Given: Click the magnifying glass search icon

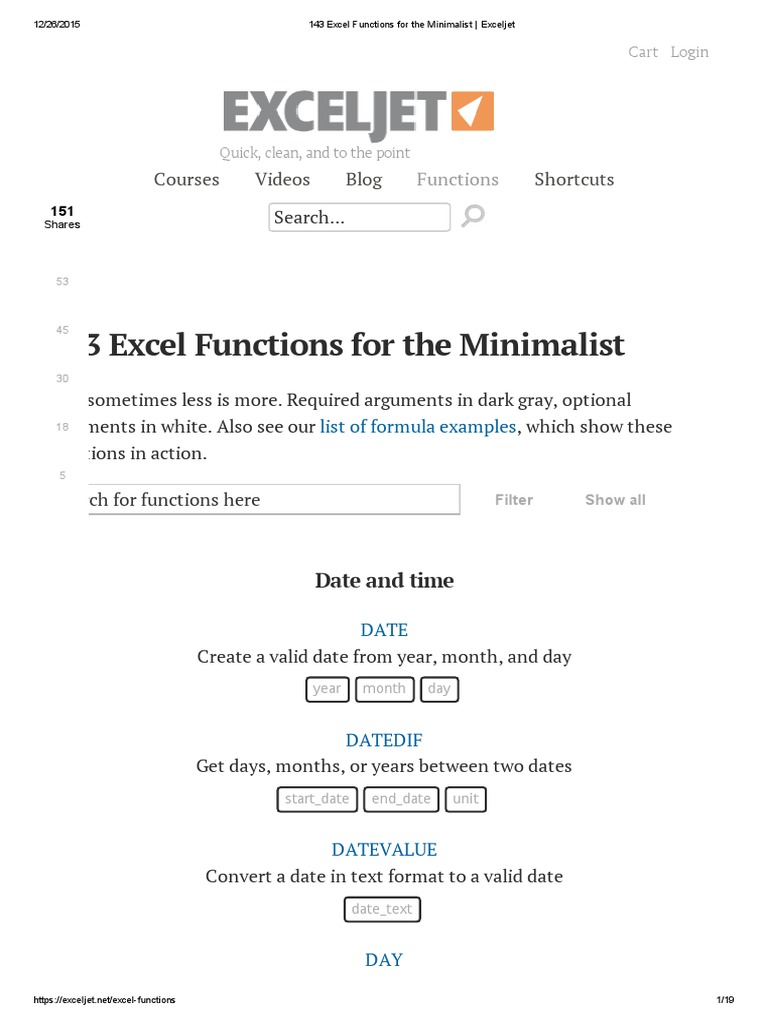Looking at the screenshot, I should point(473,216).
